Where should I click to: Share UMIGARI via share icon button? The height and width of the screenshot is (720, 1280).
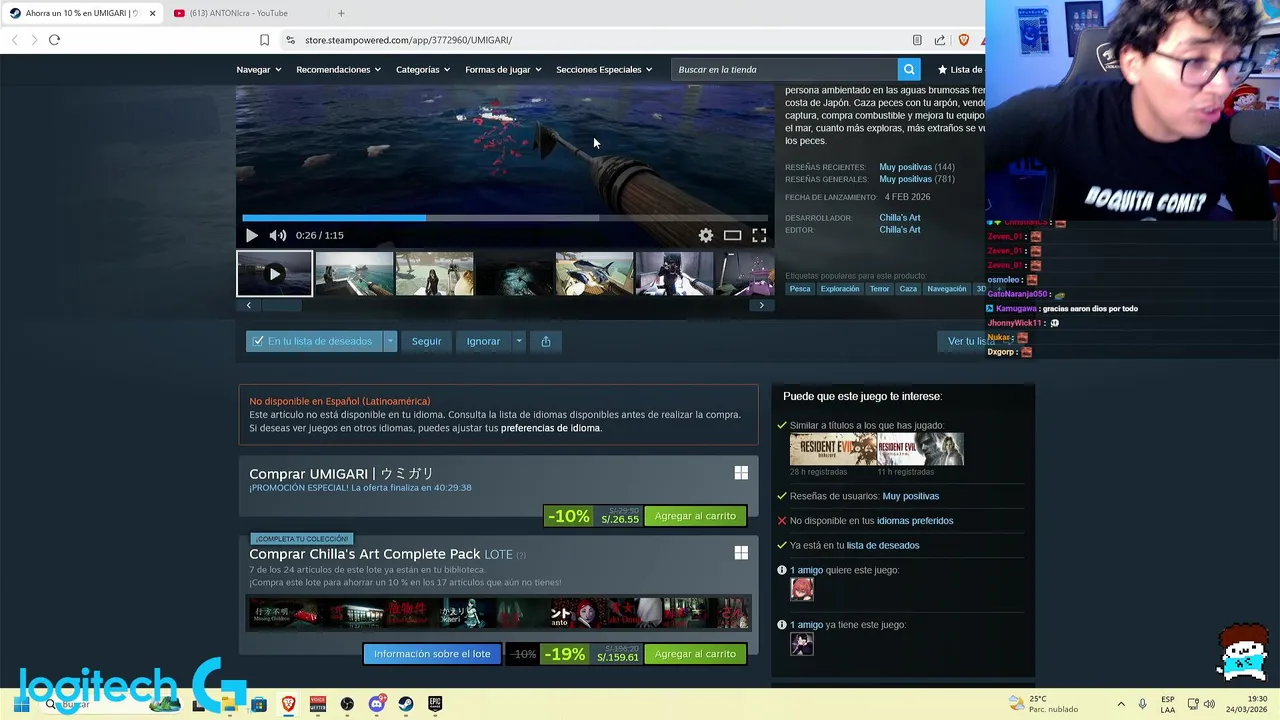[546, 341]
